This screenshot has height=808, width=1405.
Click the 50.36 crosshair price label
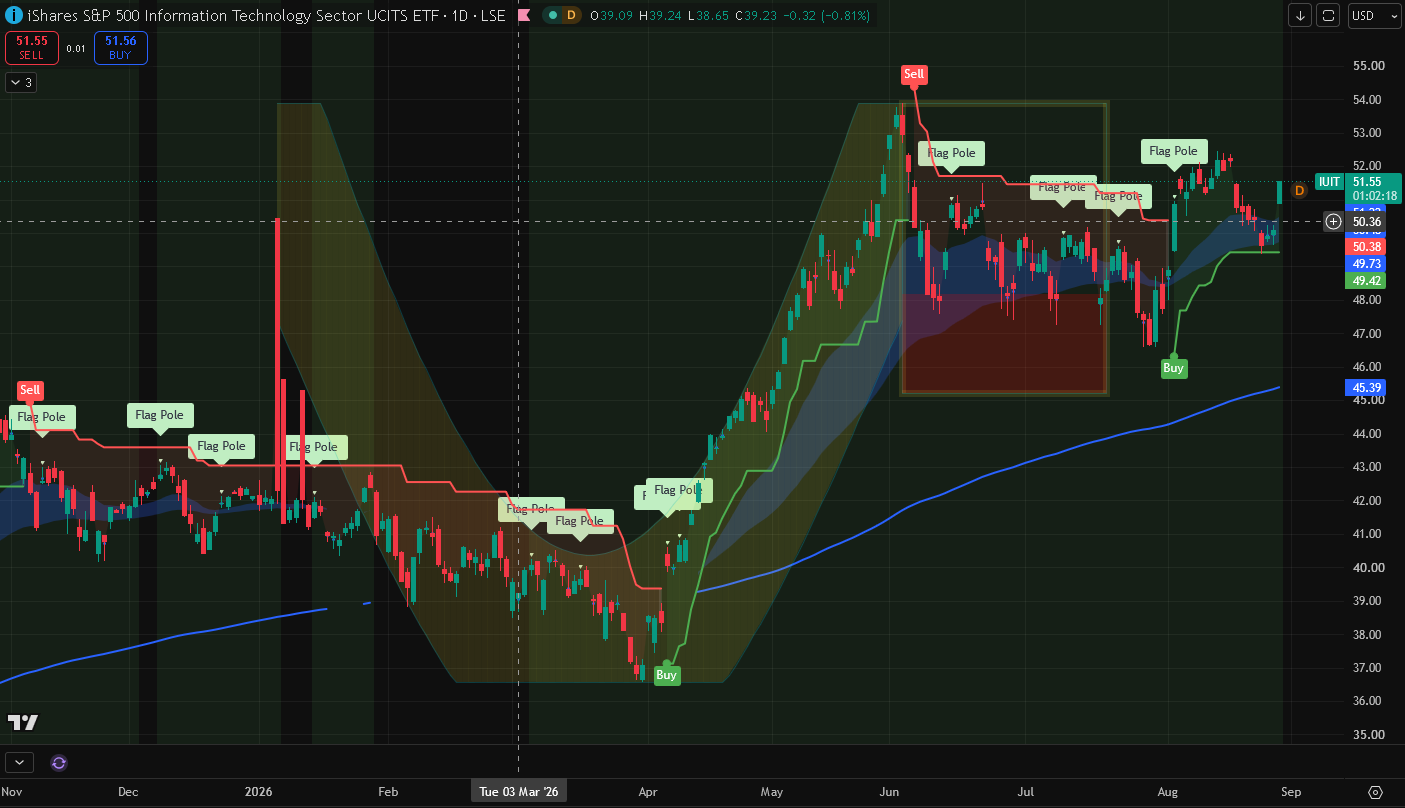pos(1368,221)
